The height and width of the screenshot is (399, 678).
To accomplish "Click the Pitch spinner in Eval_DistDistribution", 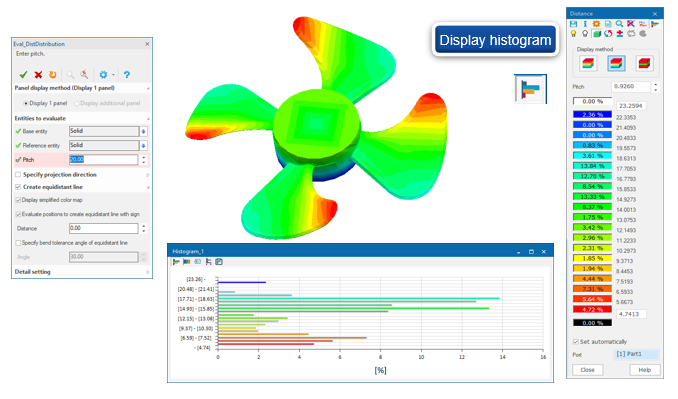I will pos(144,160).
